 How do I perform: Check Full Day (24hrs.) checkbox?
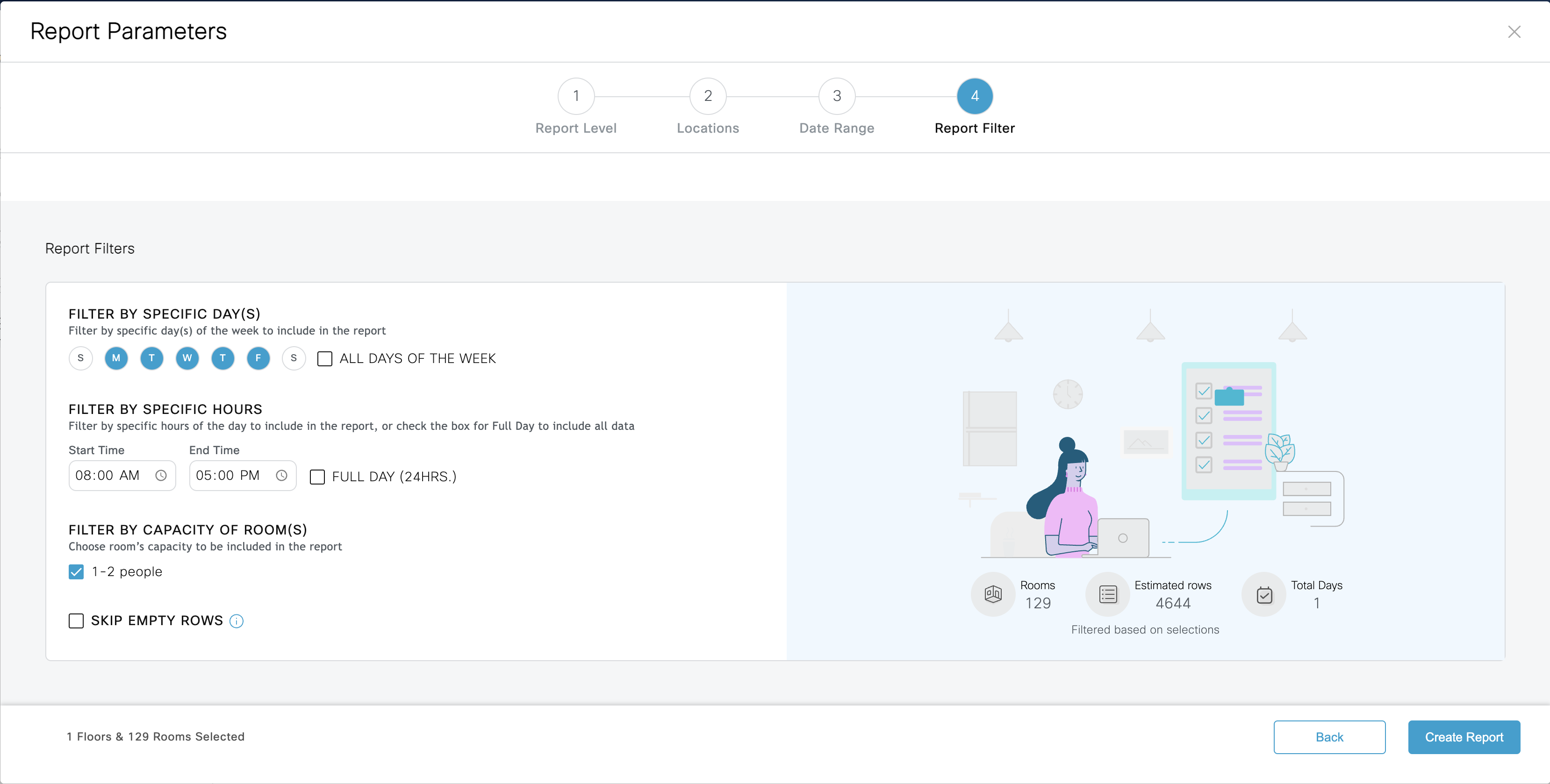(317, 477)
